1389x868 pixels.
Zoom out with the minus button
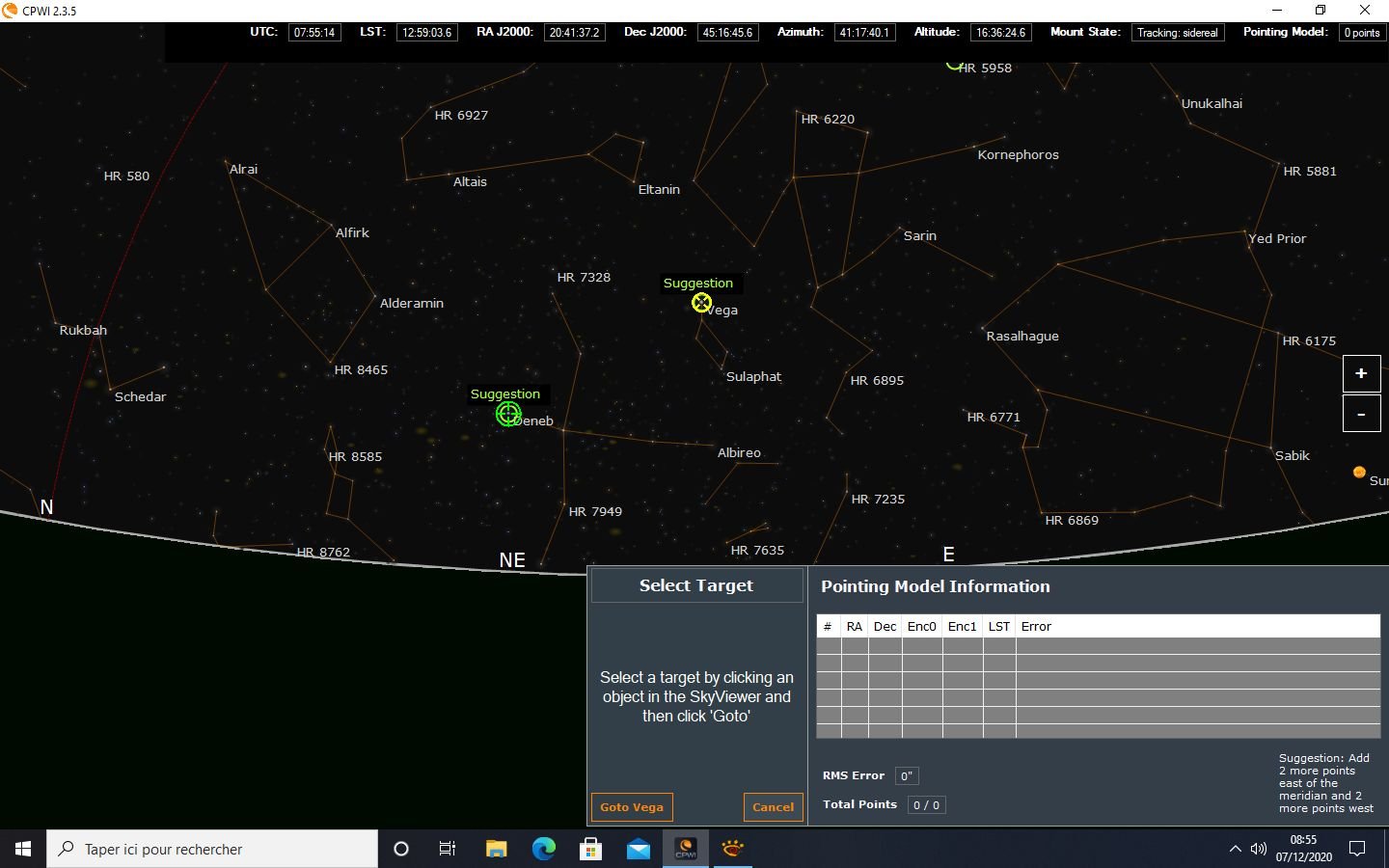pos(1361,414)
